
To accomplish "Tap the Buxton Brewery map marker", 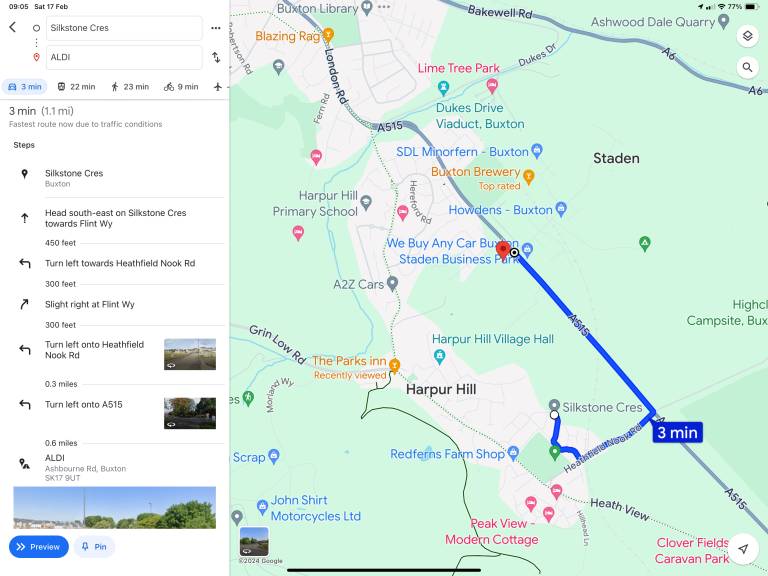I will (x=529, y=177).
